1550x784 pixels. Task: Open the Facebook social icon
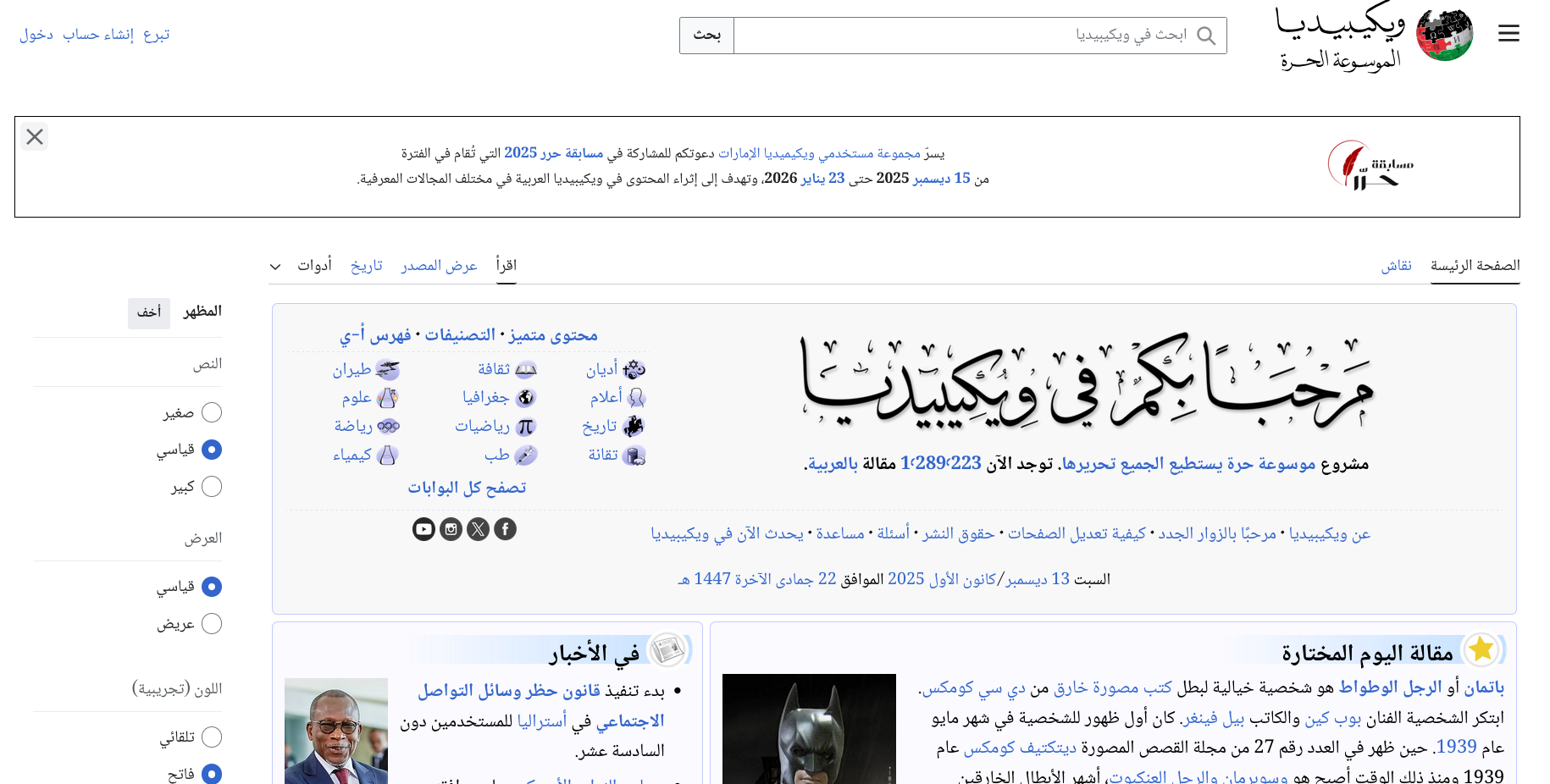pyautogui.click(x=505, y=529)
